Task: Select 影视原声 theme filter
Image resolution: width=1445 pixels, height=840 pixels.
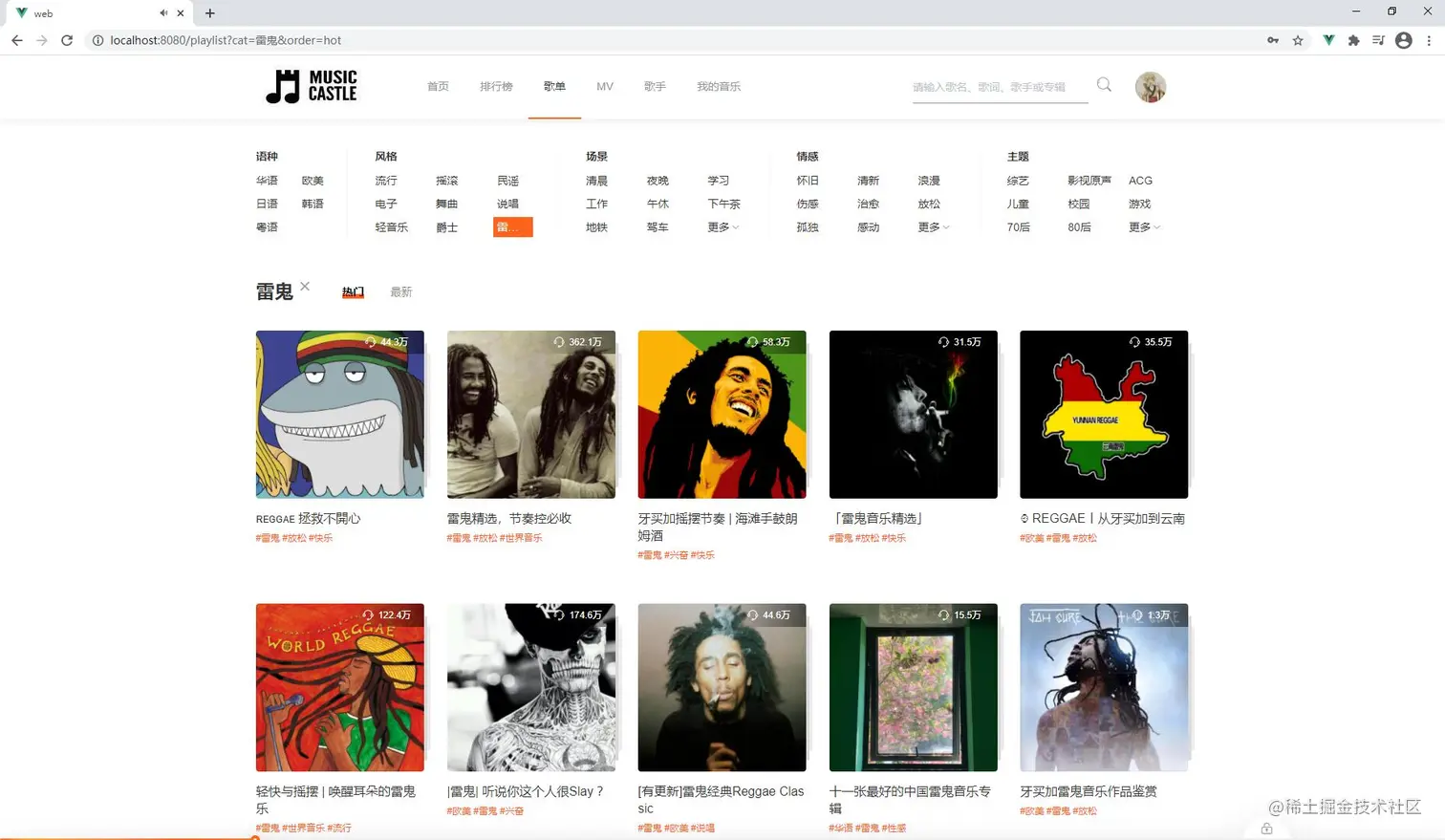Action: click(1089, 181)
